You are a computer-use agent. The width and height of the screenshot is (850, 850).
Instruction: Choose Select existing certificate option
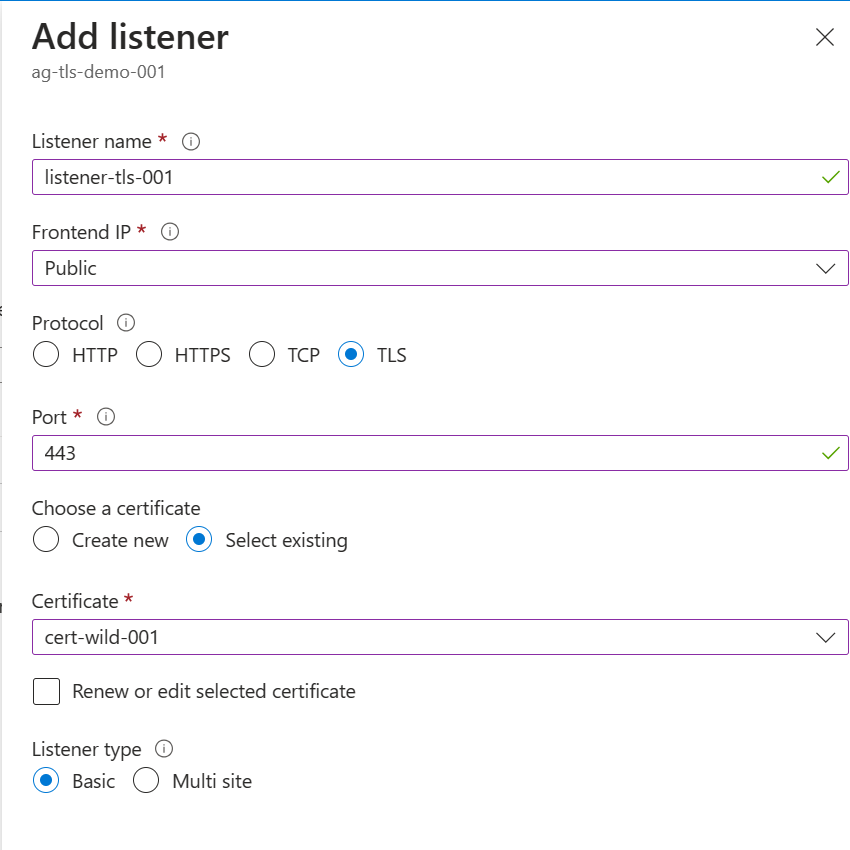(199, 539)
